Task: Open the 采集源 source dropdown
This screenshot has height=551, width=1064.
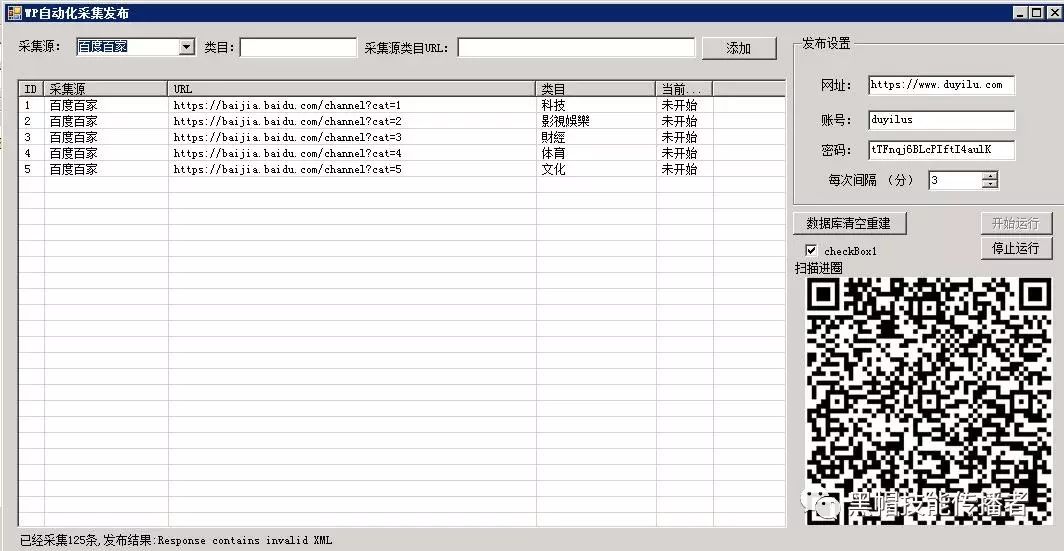Action: coord(187,47)
